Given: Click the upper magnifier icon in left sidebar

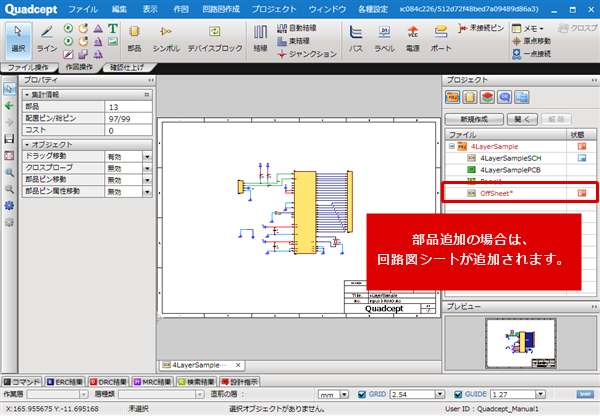Looking at the screenshot, I should pos(9,172).
